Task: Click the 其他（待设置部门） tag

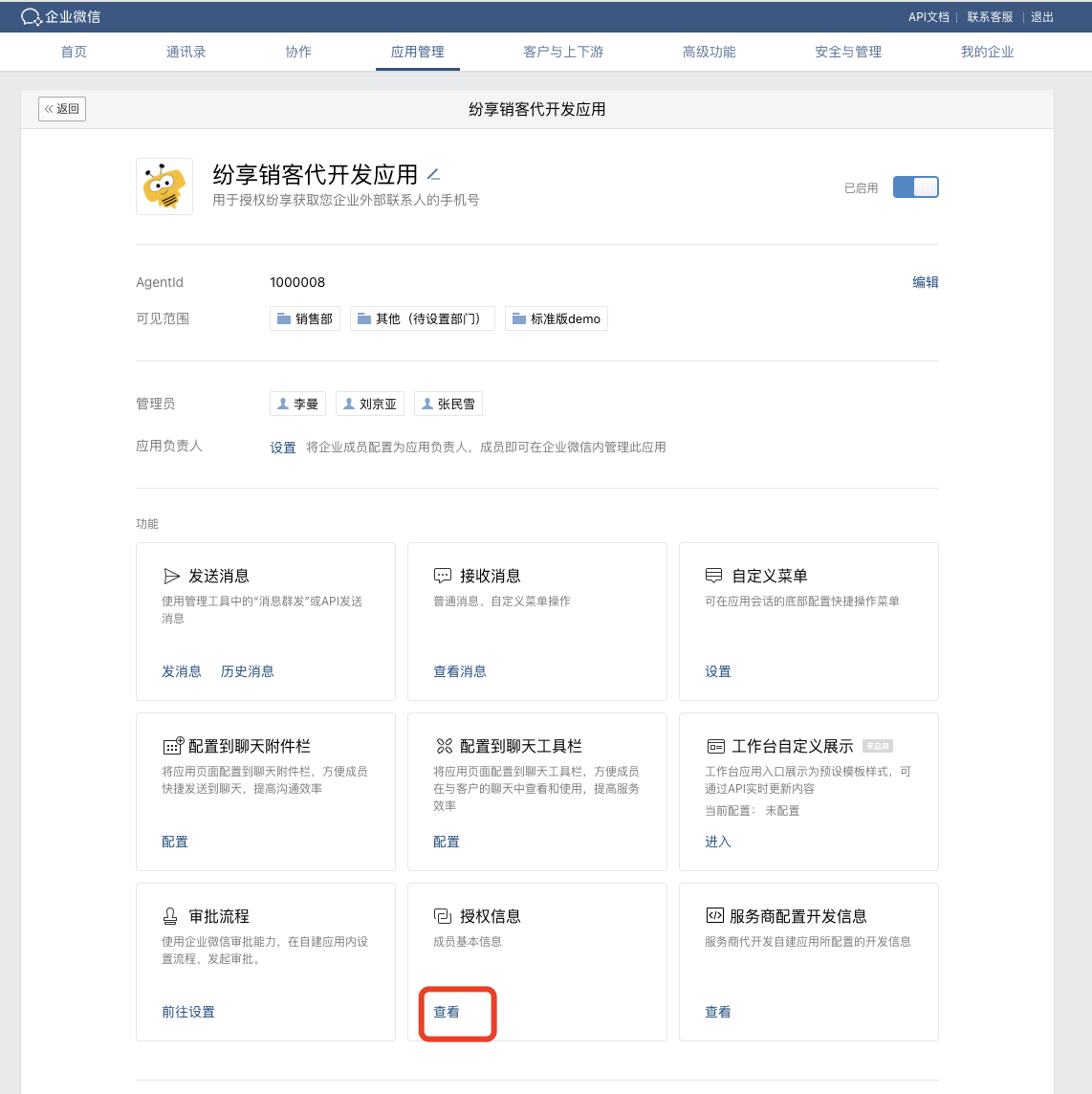Action: point(422,318)
